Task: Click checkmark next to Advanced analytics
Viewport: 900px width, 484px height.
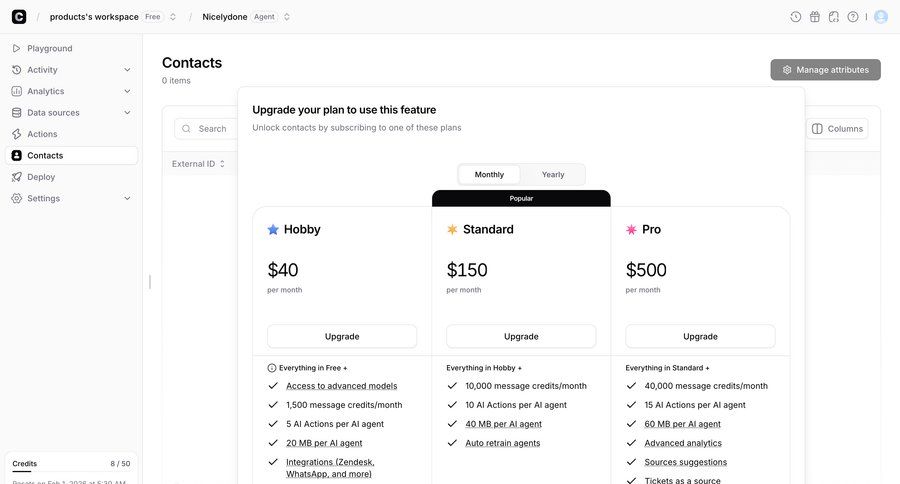Action: tap(631, 443)
